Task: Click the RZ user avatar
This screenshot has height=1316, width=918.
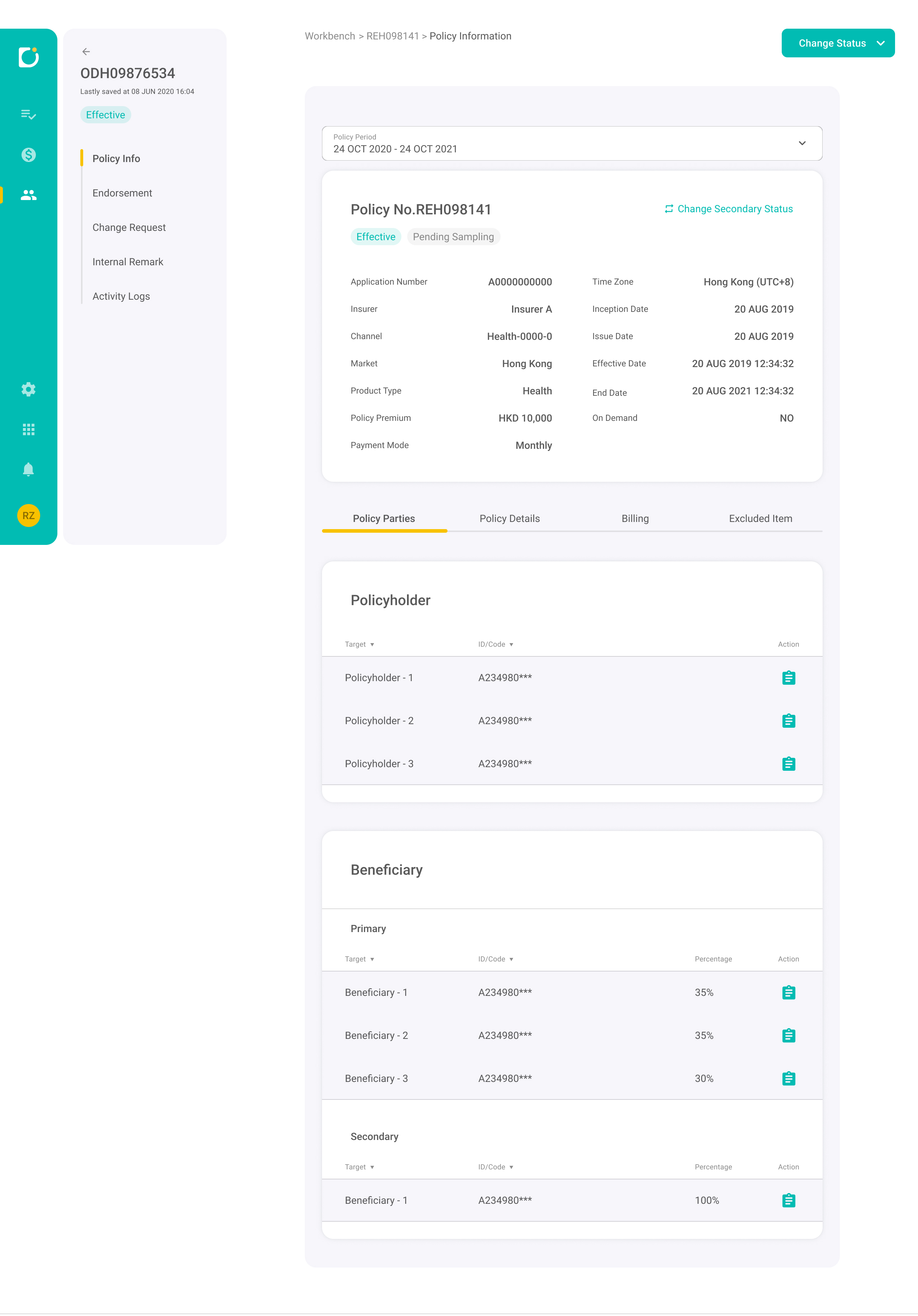Action: [x=28, y=515]
